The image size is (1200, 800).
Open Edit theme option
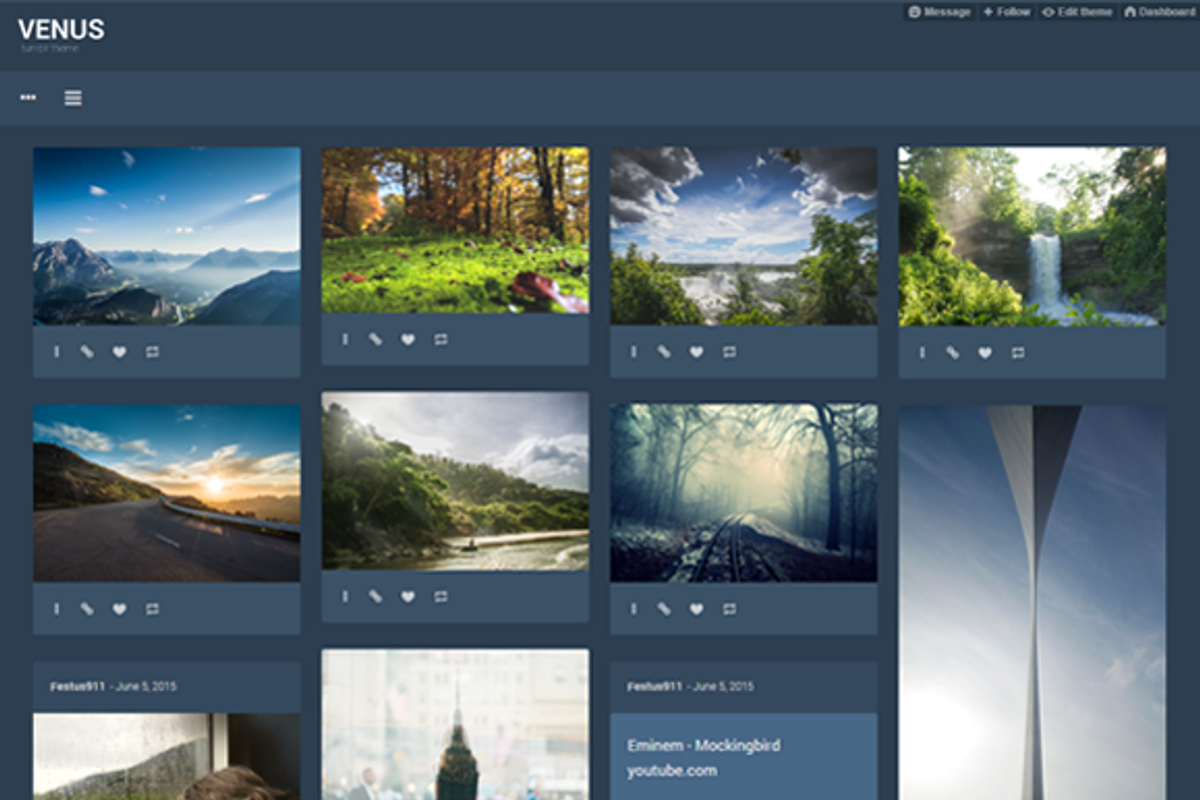click(1077, 12)
